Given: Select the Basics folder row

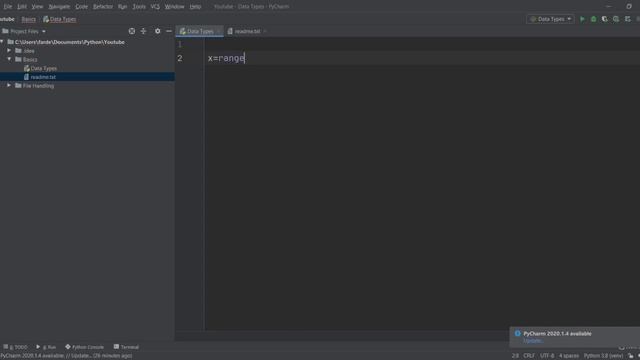Looking at the screenshot, I should point(87,60).
